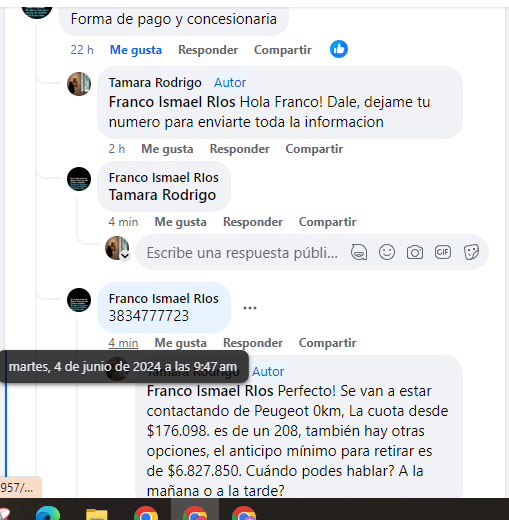
Task: Open Tamara Rodrigo's profile name link
Action: coord(155,82)
